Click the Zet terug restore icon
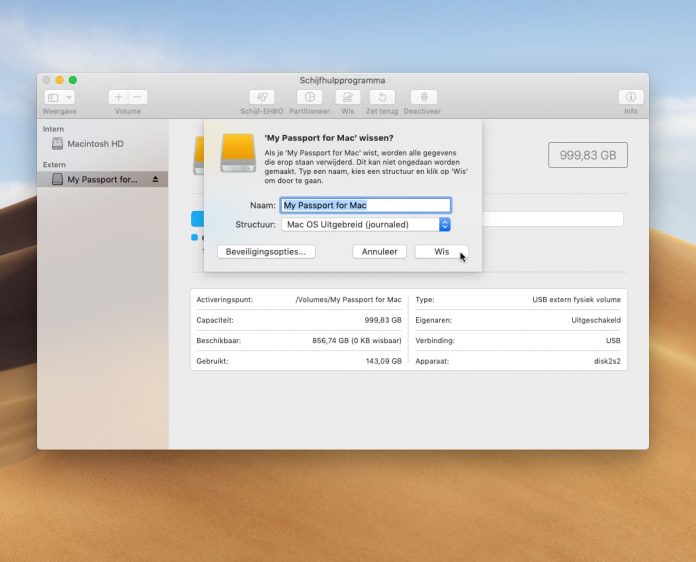The width and height of the screenshot is (696, 562). coord(382,97)
